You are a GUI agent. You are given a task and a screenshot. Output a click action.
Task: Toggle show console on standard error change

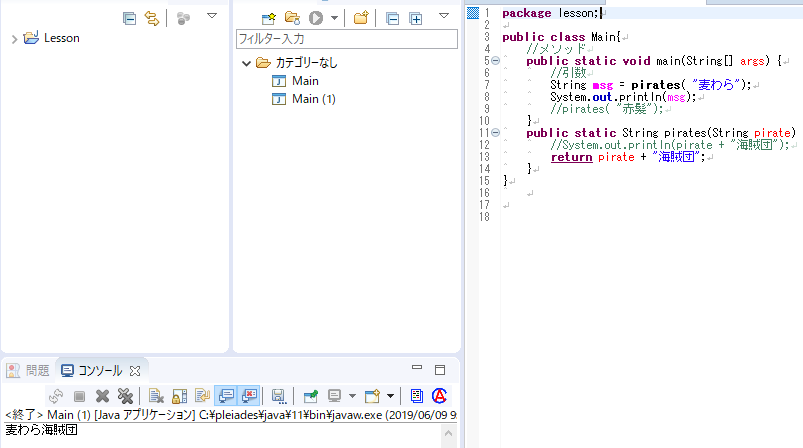tap(249, 396)
